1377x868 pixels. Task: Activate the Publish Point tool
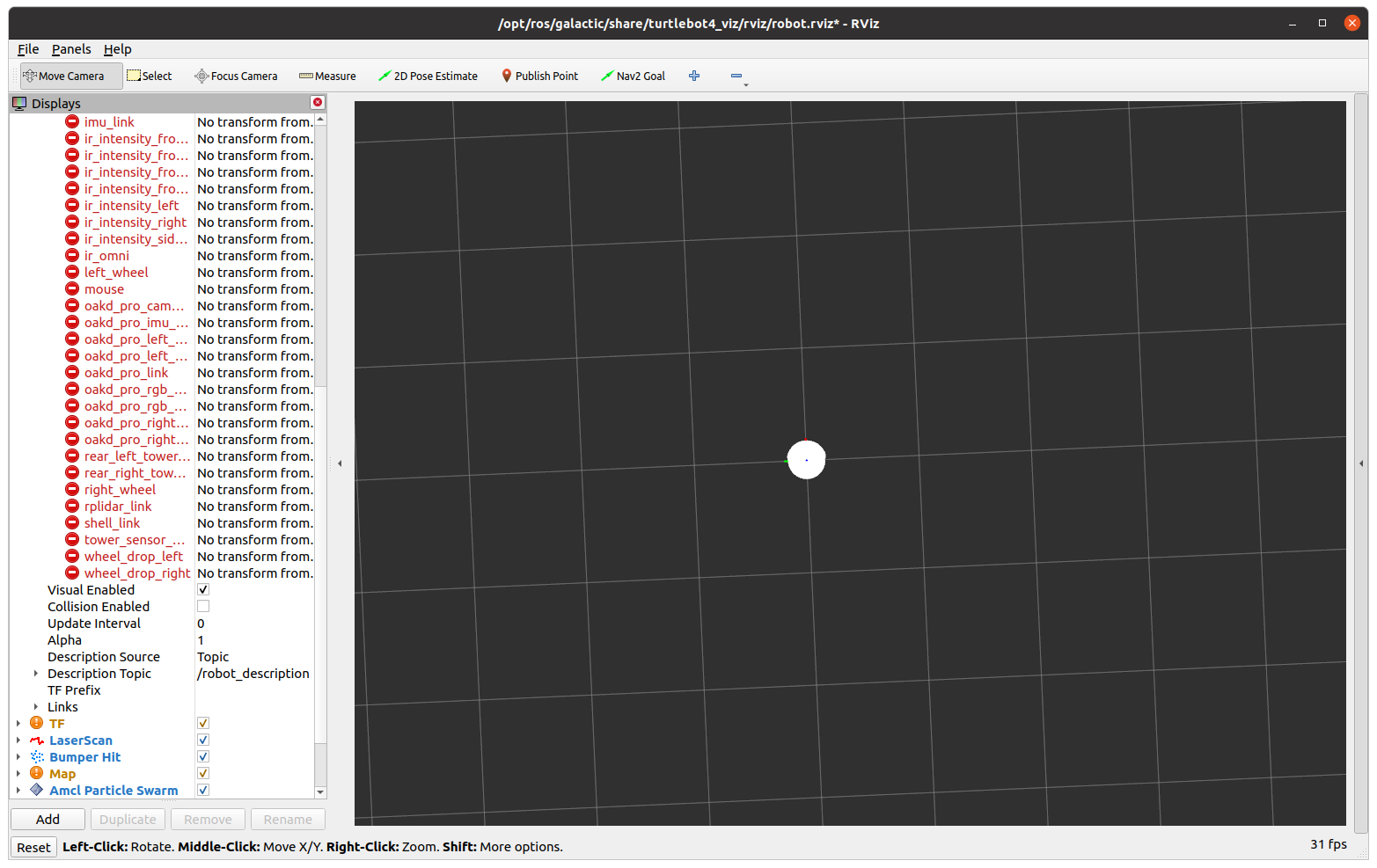click(x=538, y=76)
